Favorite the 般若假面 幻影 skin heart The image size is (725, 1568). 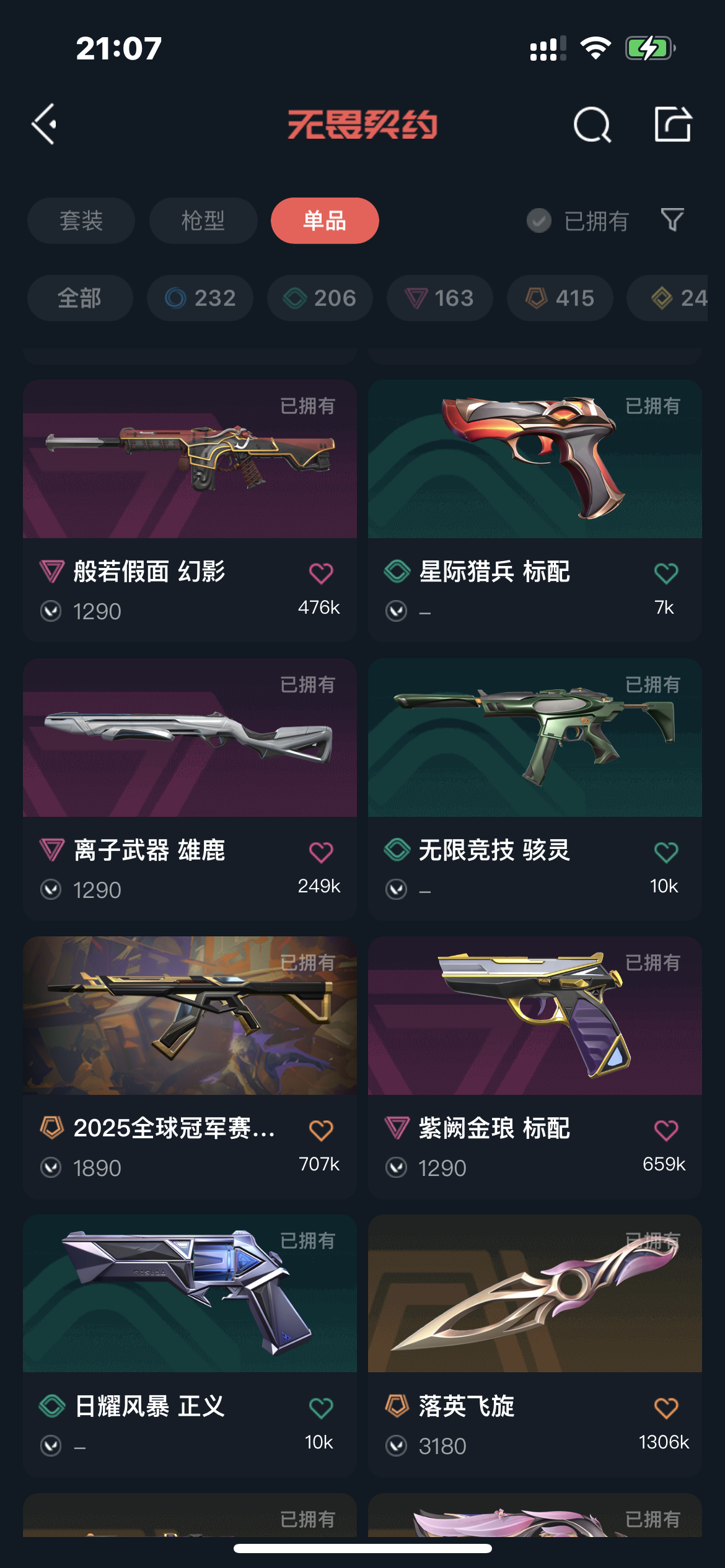click(321, 573)
